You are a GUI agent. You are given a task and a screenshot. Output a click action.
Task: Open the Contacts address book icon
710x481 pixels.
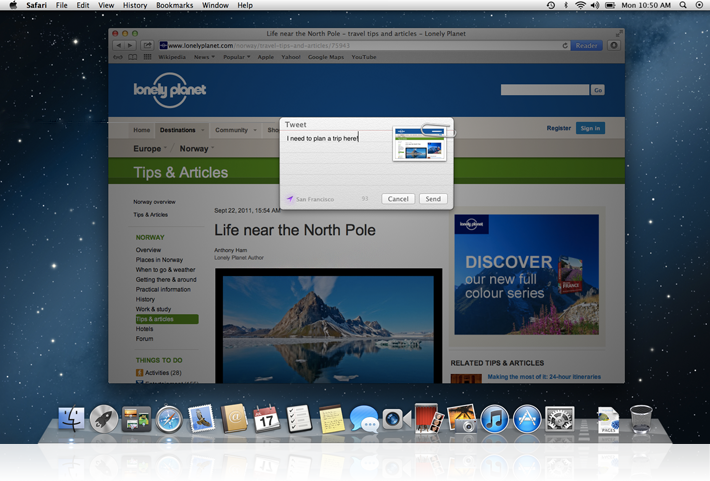click(x=234, y=418)
